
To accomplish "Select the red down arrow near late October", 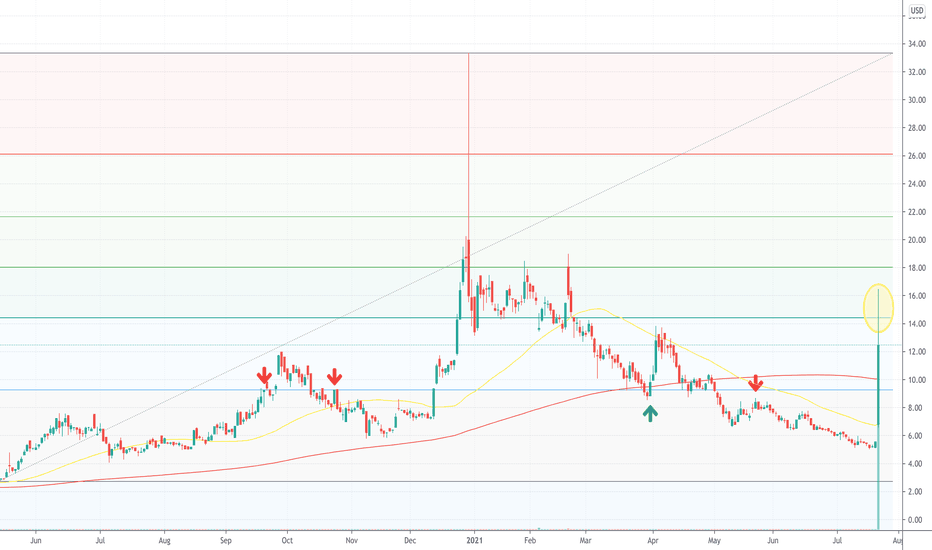I will pos(335,376).
